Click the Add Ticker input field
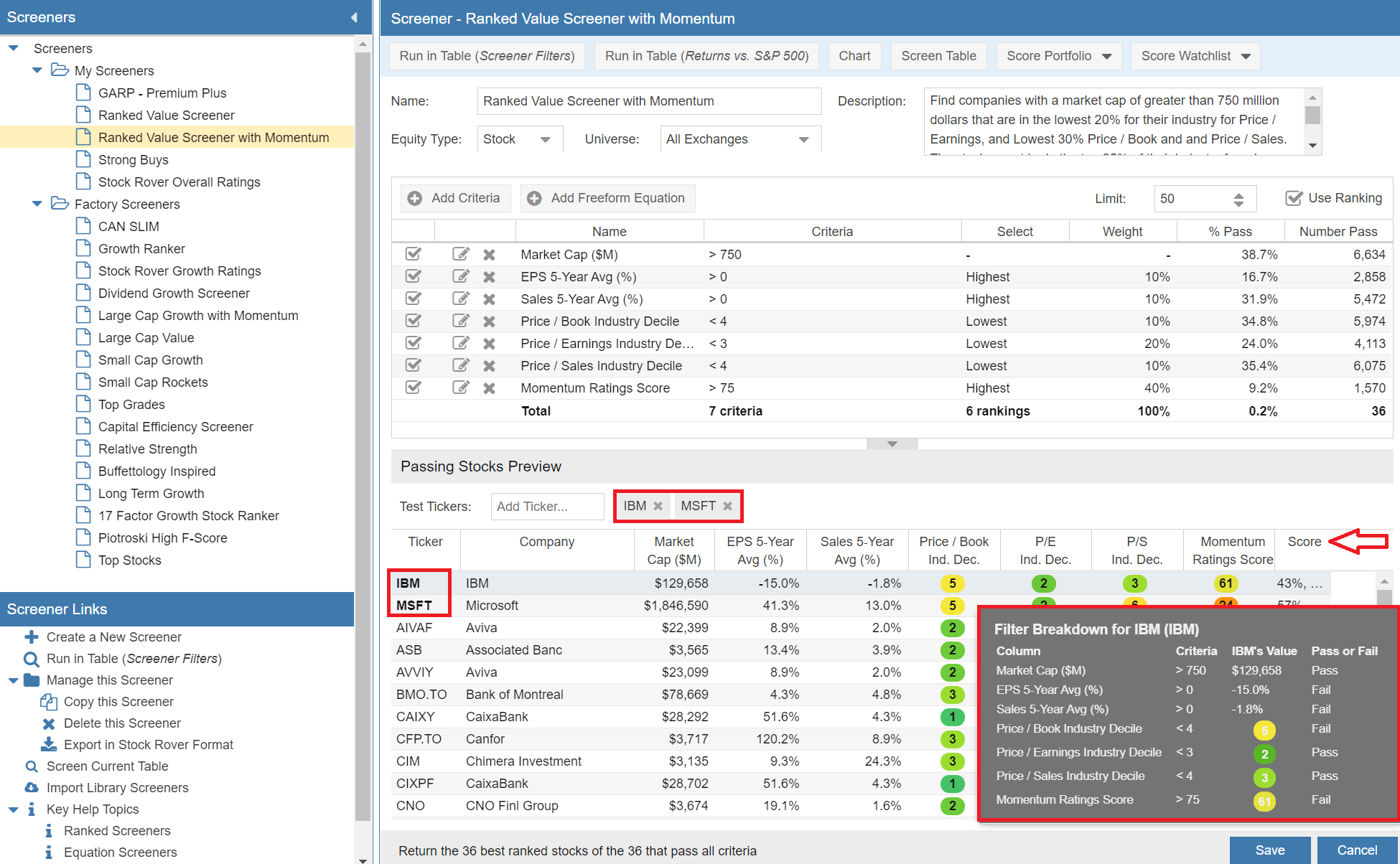This screenshot has height=864, width=1400. (x=547, y=507)
